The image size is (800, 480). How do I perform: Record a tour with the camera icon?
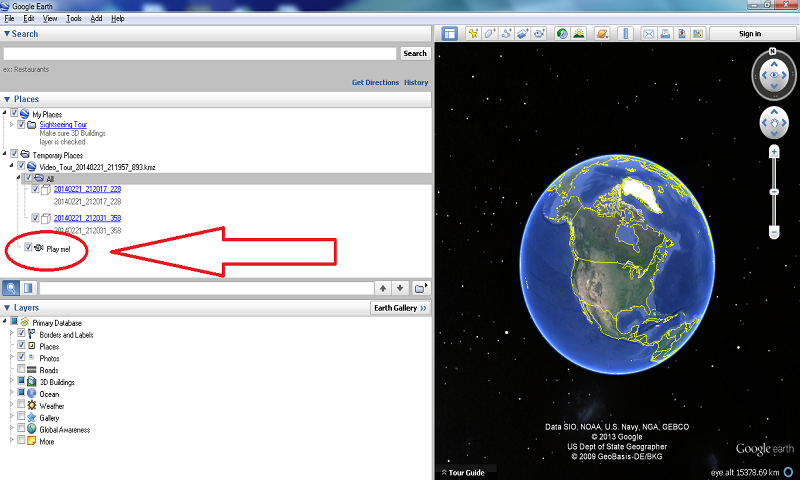click(539, 34)
